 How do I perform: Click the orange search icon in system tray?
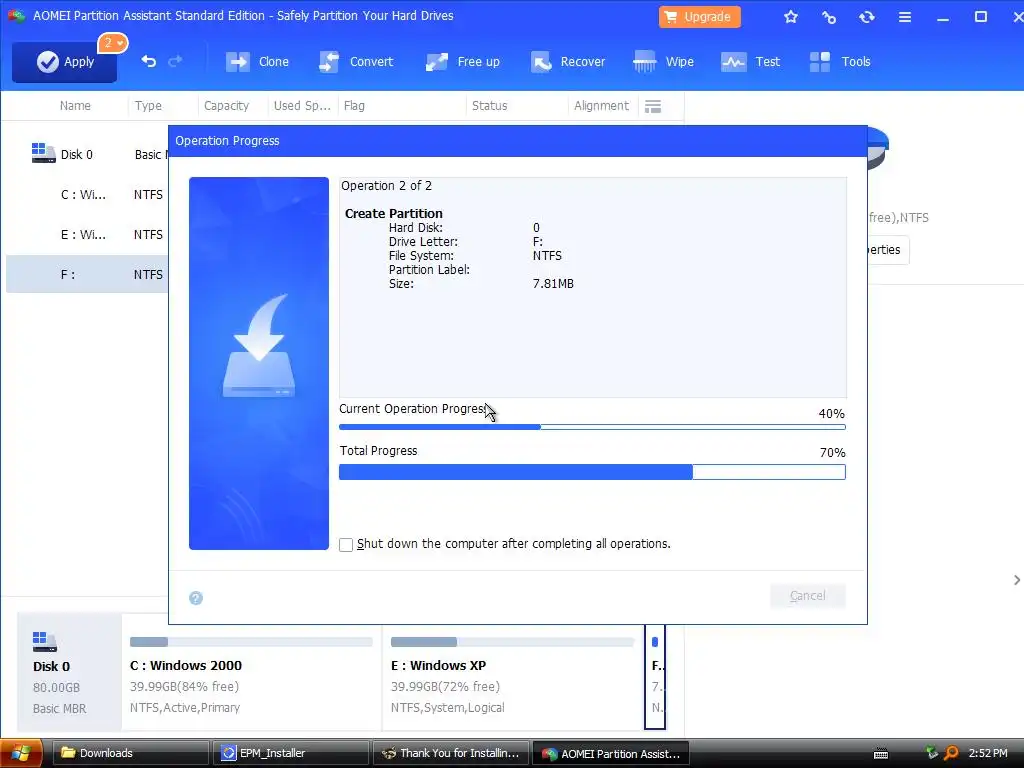point(951,754)
